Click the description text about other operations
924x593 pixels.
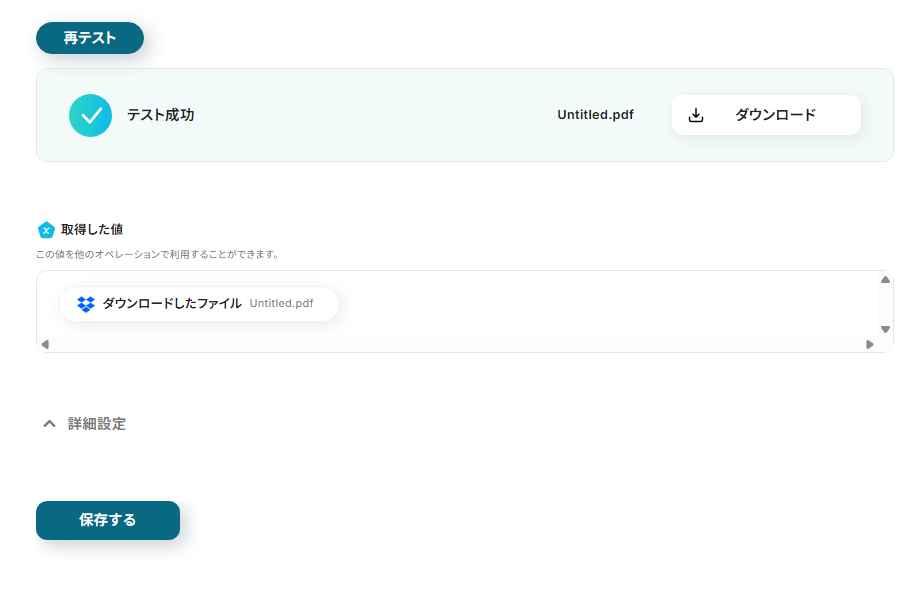157,255
